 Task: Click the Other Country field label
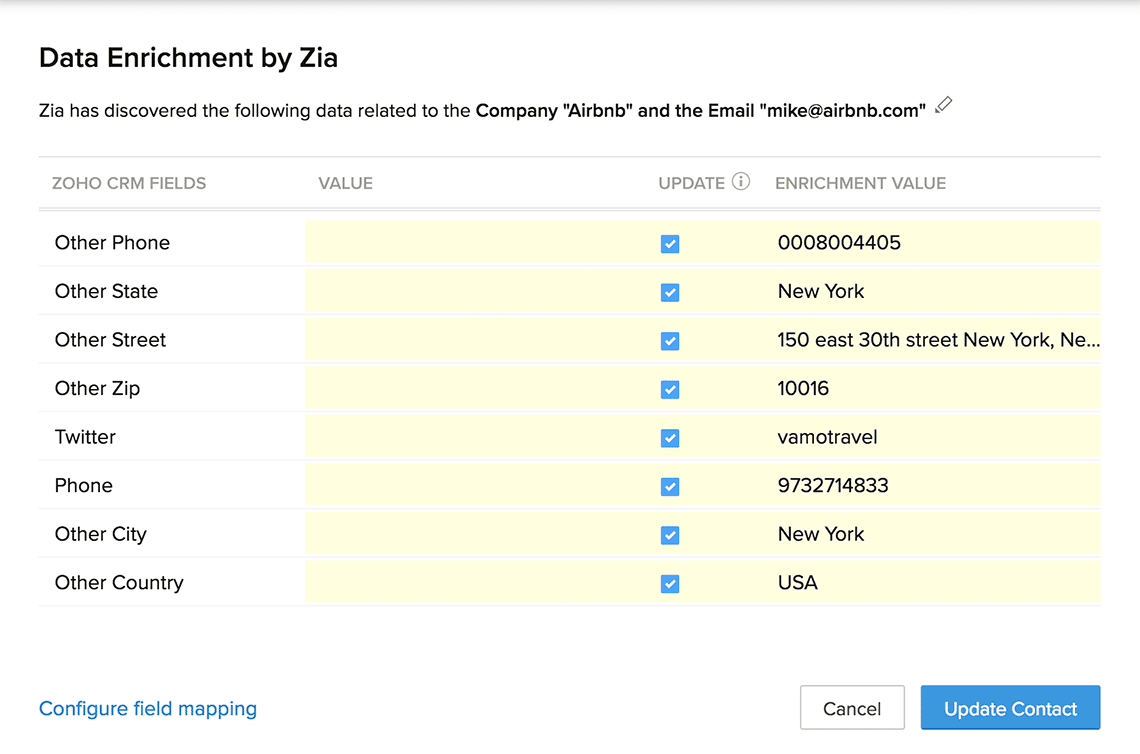119,583
